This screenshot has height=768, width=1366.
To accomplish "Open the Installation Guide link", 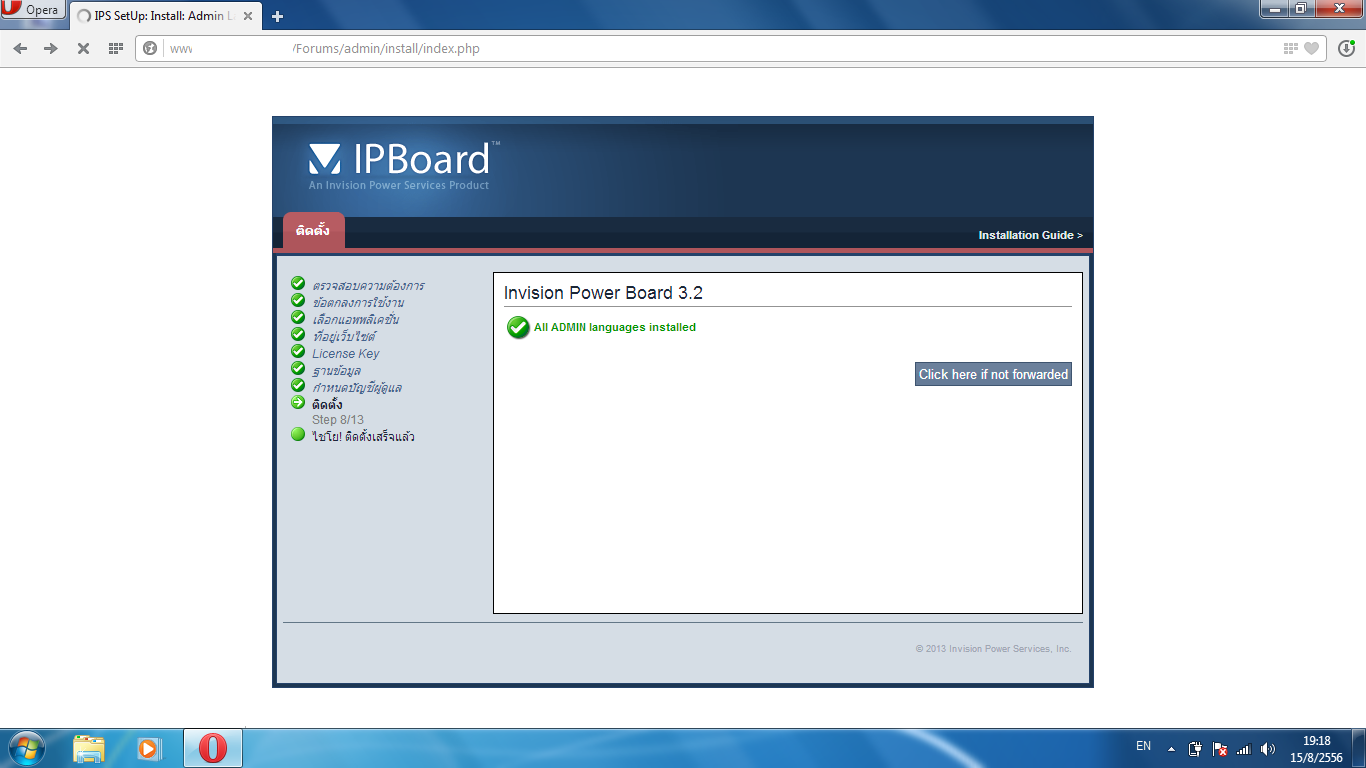I will 1030,236.
